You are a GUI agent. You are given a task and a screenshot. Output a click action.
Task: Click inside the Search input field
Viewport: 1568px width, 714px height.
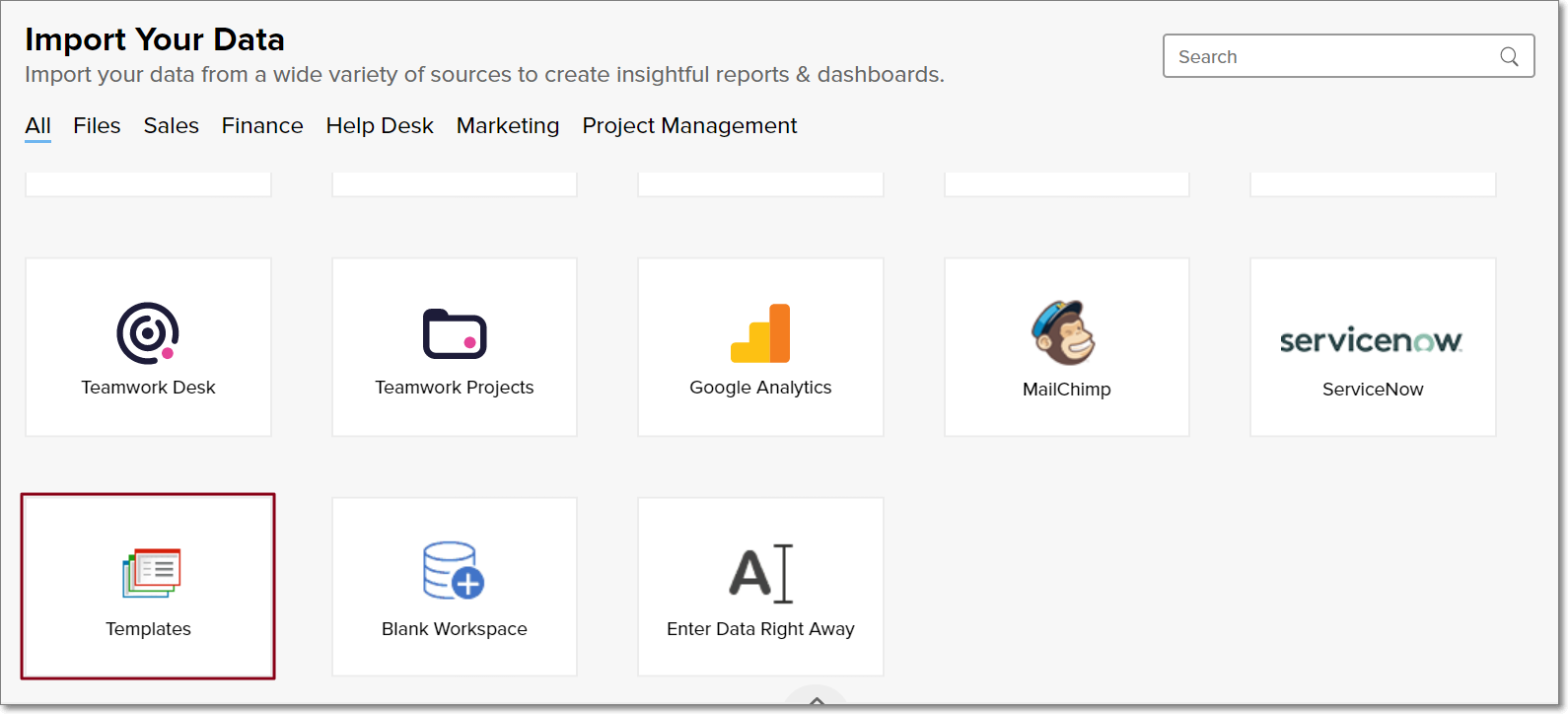pyautogui.click(x=1331, y=57)
